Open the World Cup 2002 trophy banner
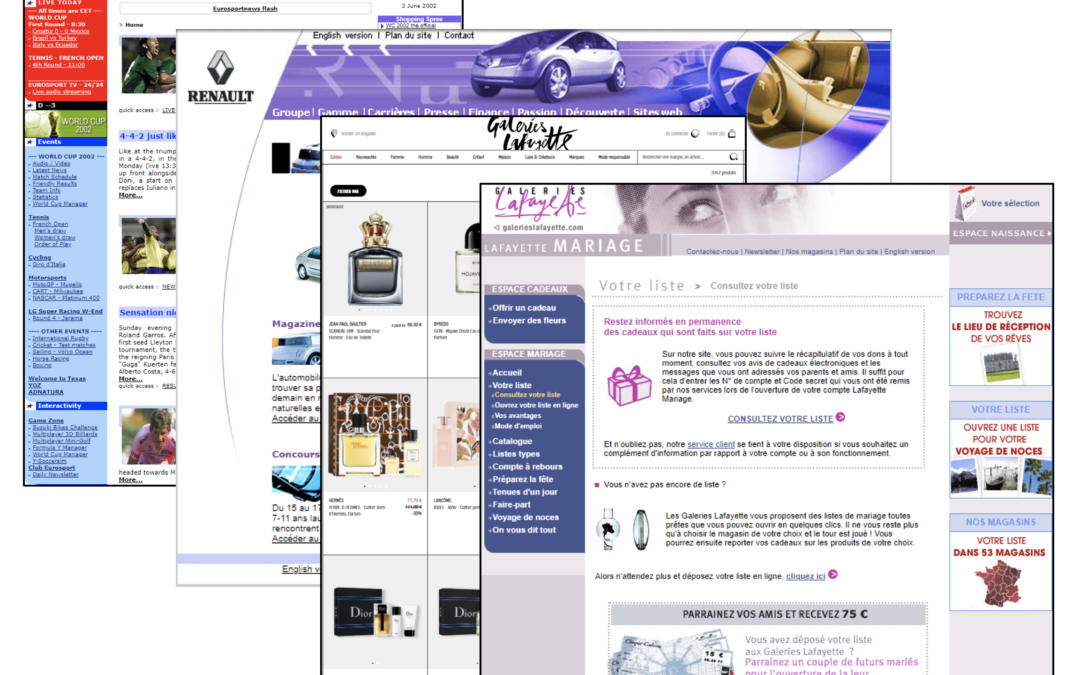The height and width of the screenshot is (675, 1080). pos(65,124)
